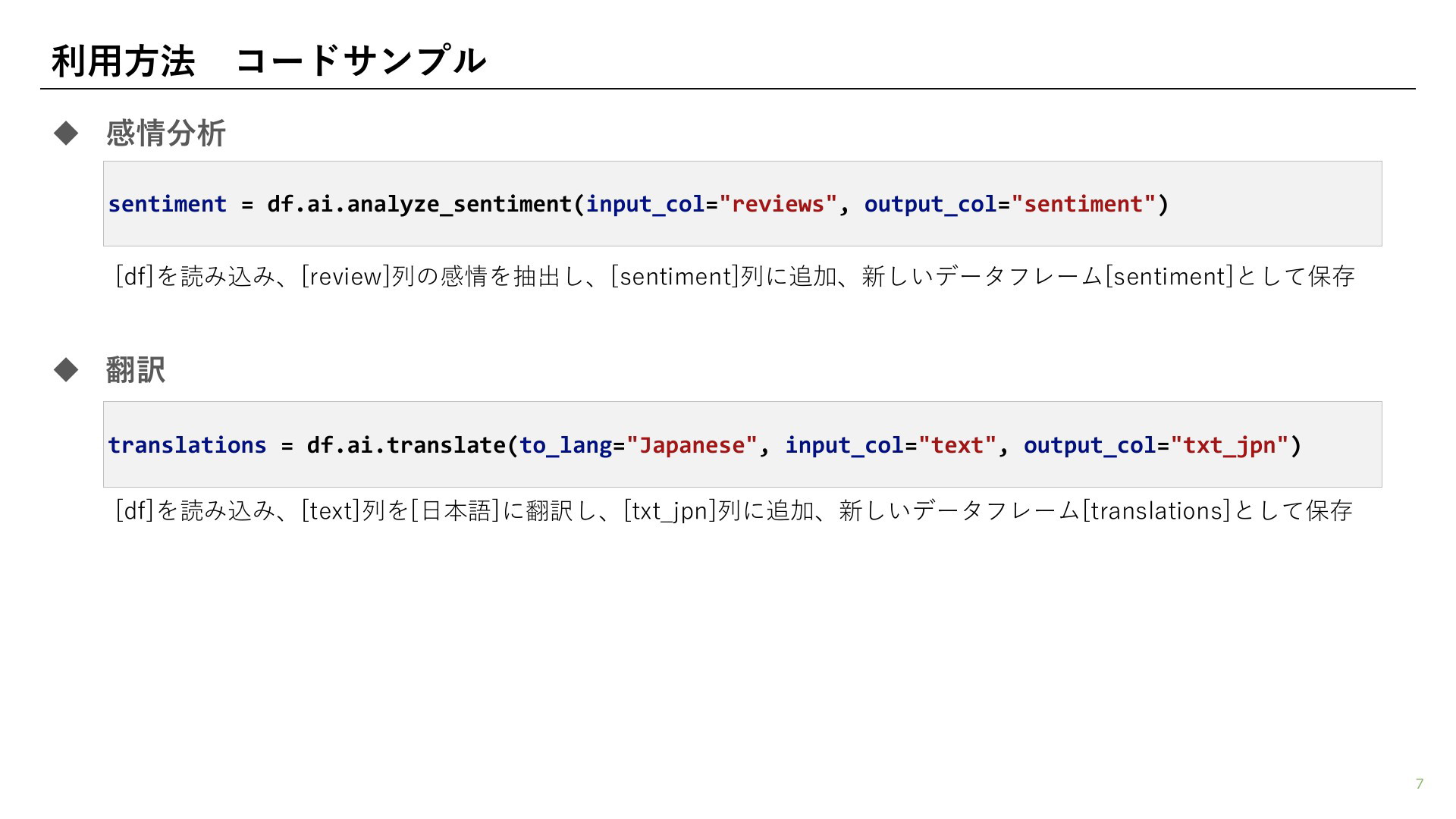
Task: Click the diamond bullet beside 感情分析
Action: tap(66, 133)
